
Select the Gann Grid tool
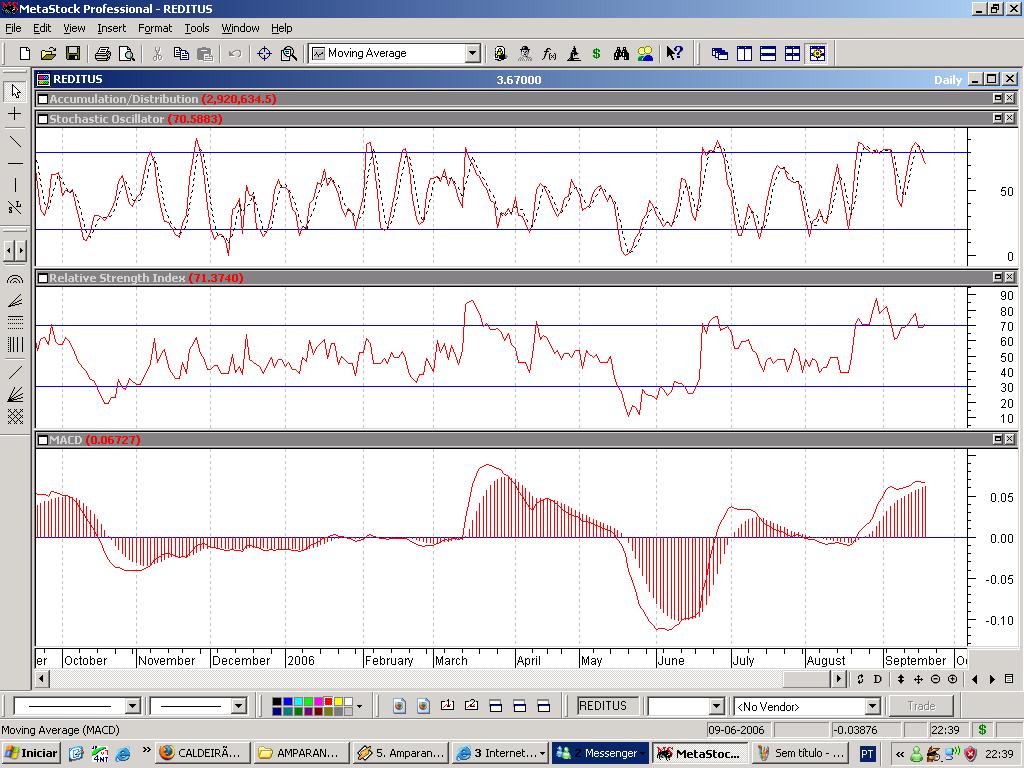[x=15, y=417]
